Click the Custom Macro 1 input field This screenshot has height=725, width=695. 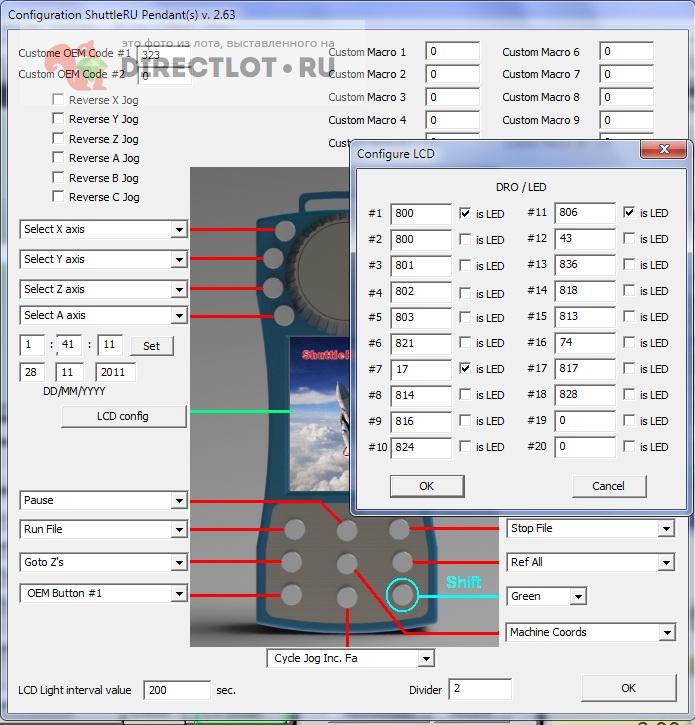click(x=452, y=52)
